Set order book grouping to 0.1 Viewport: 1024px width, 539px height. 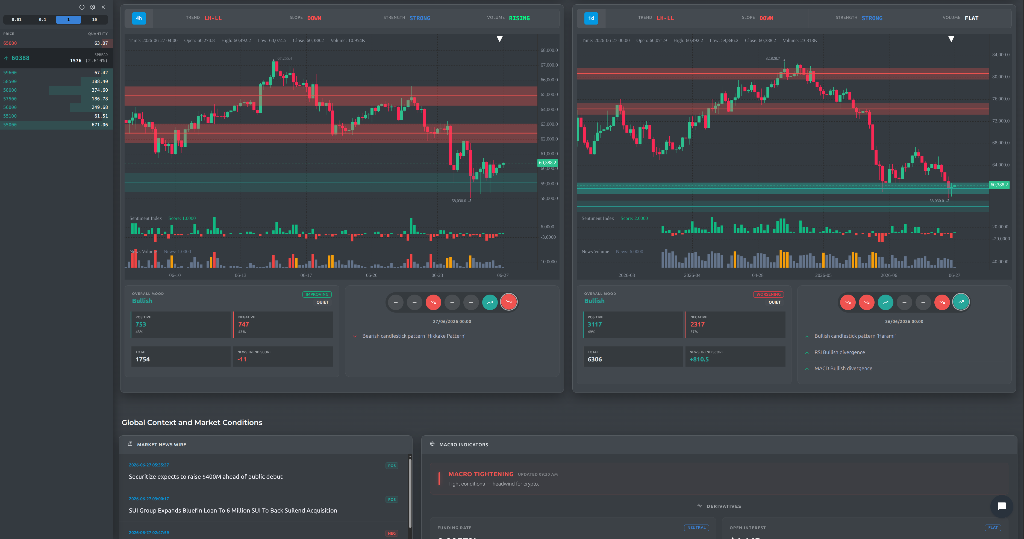pyautogui.click(x=42, y=20)
